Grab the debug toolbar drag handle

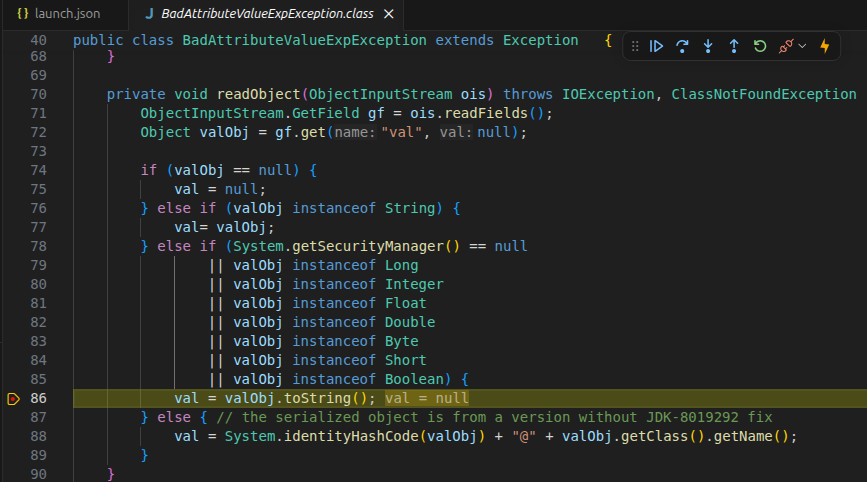(x=635, y=46)
